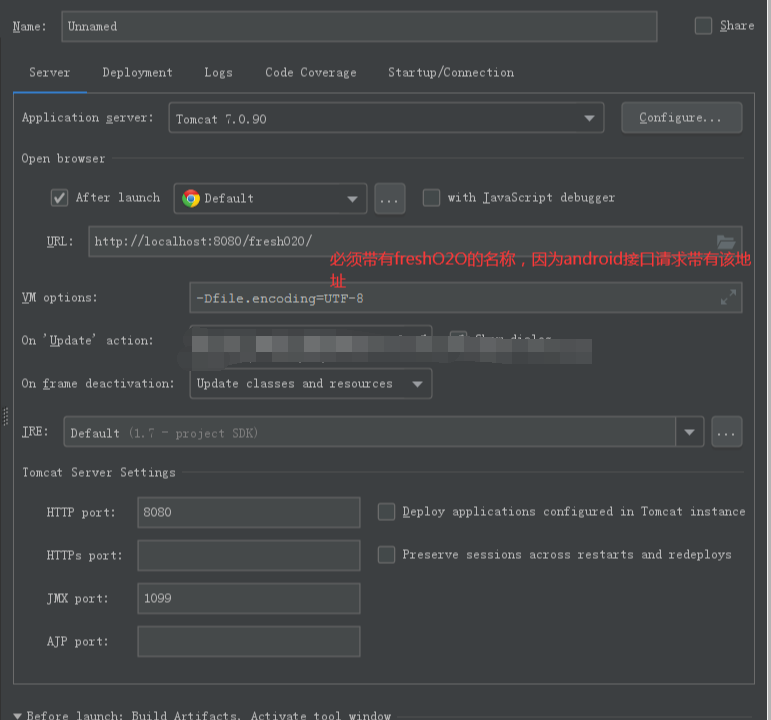This screenshot has height=720, width=771.
Task: Open the JRE dropdown arrow
Action: [x=689, y=432]
